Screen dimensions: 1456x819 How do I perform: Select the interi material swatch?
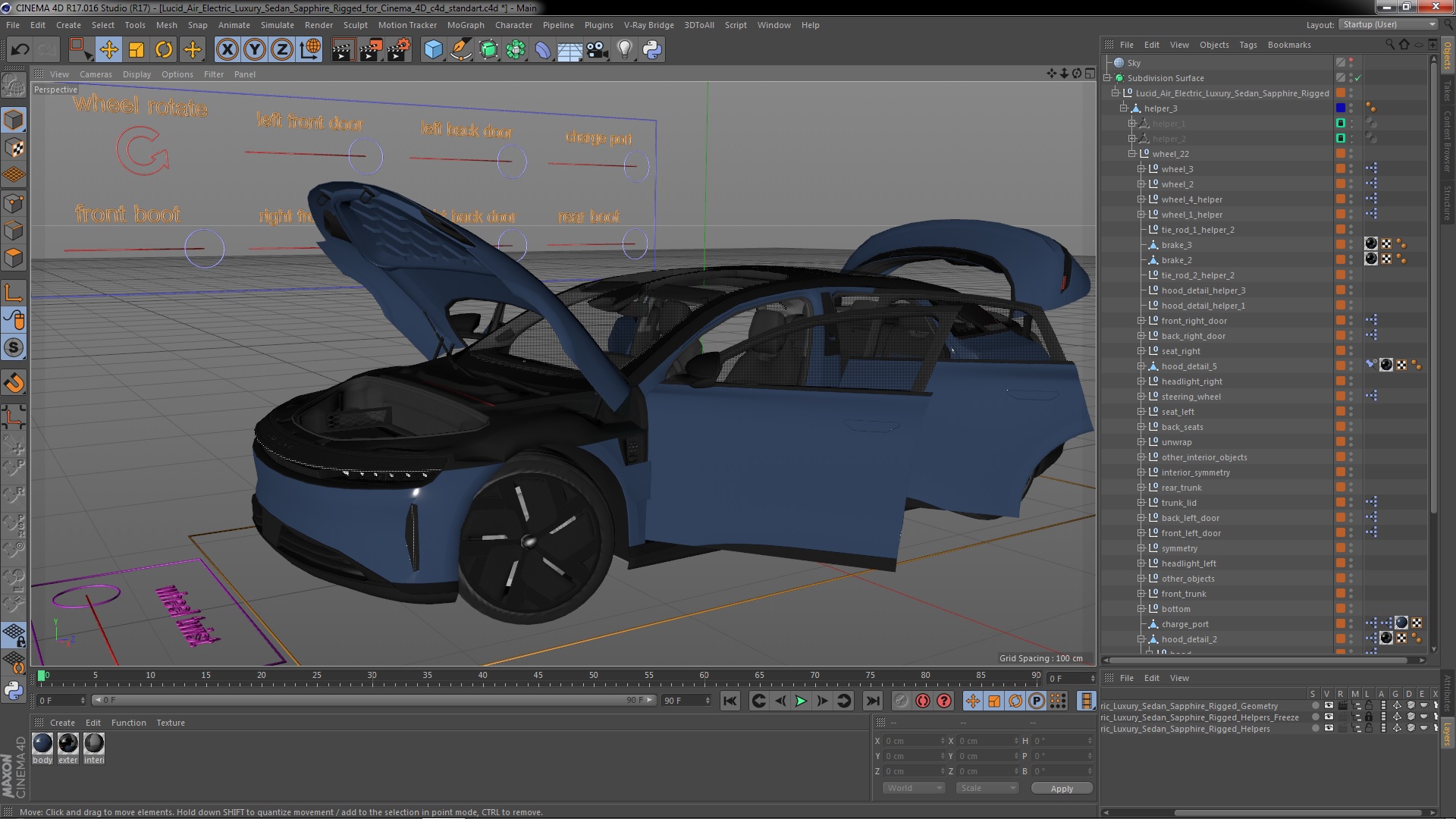[x=94, y=748]
